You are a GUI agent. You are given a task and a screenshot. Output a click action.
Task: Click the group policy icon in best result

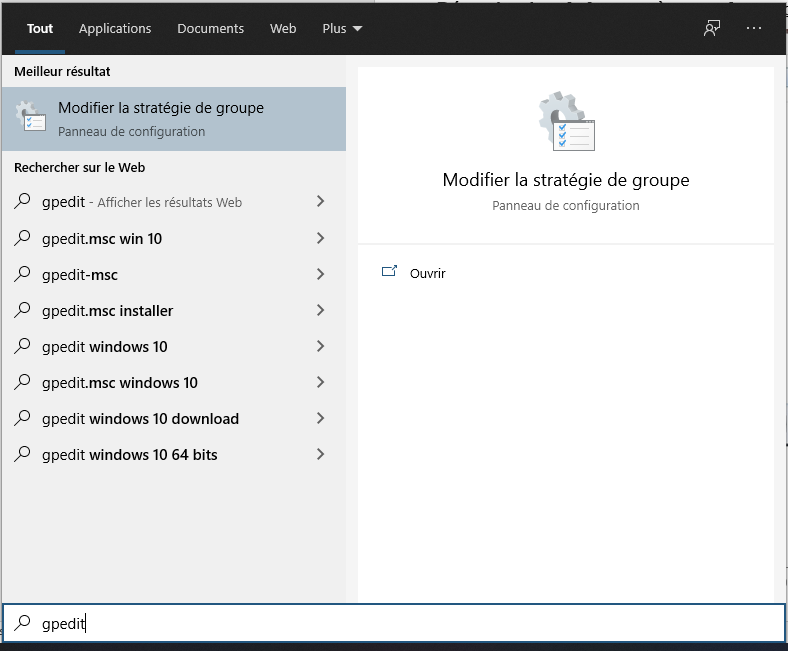click(31, 116)
